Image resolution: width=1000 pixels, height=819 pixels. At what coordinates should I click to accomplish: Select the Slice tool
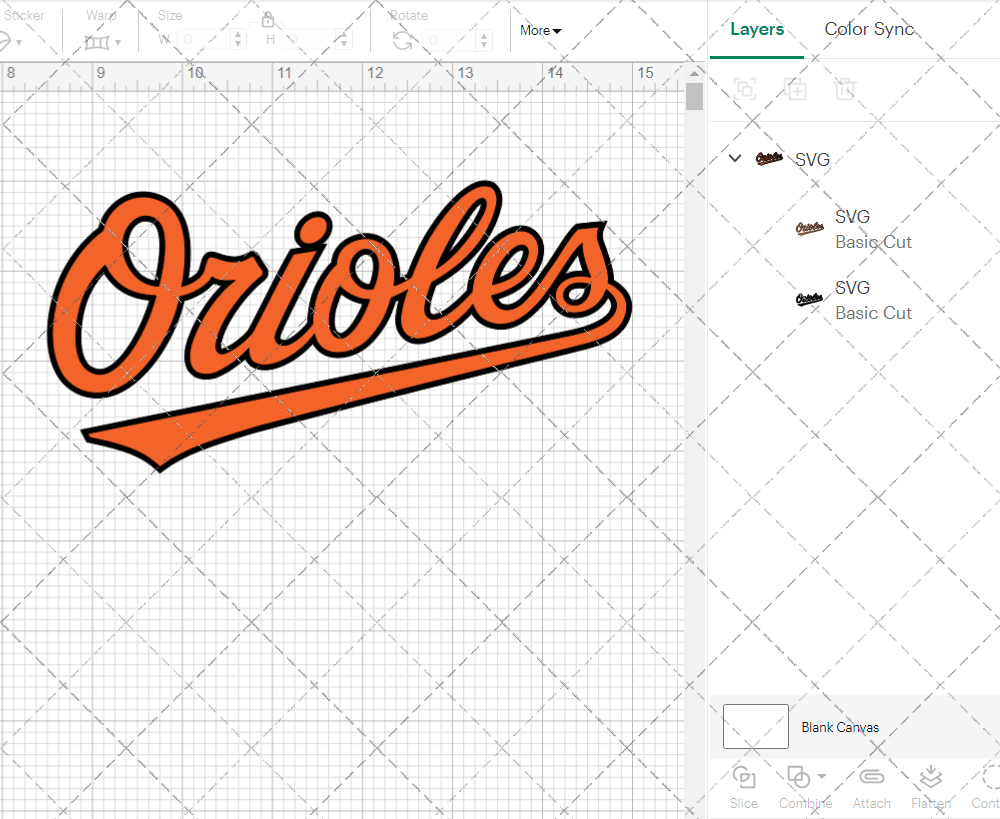(743, 778)
